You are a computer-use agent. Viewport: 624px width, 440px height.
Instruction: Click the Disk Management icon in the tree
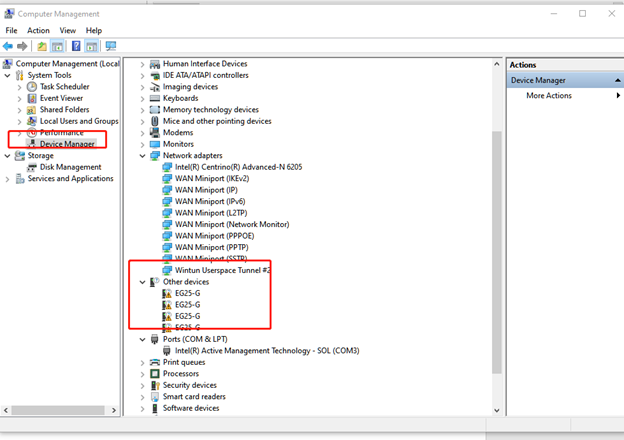point(32,167)
